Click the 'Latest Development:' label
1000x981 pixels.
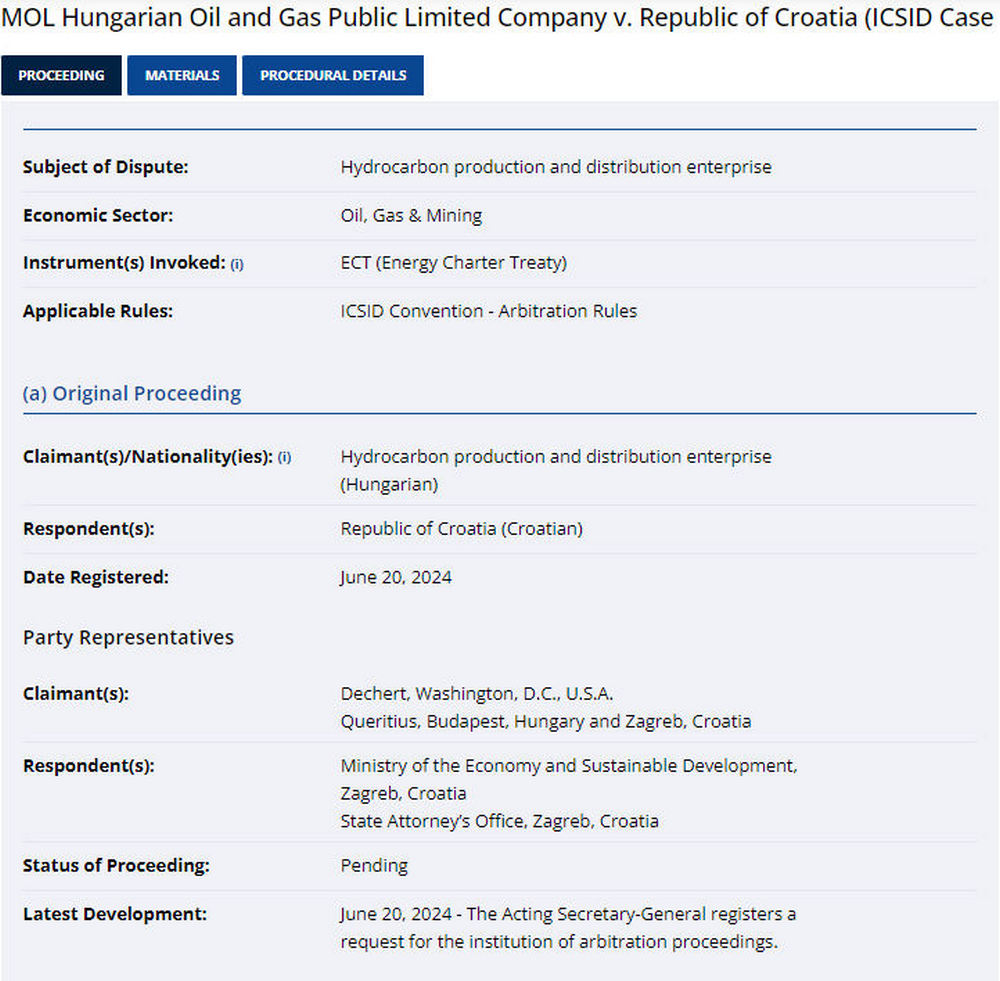tap(115, 914)
